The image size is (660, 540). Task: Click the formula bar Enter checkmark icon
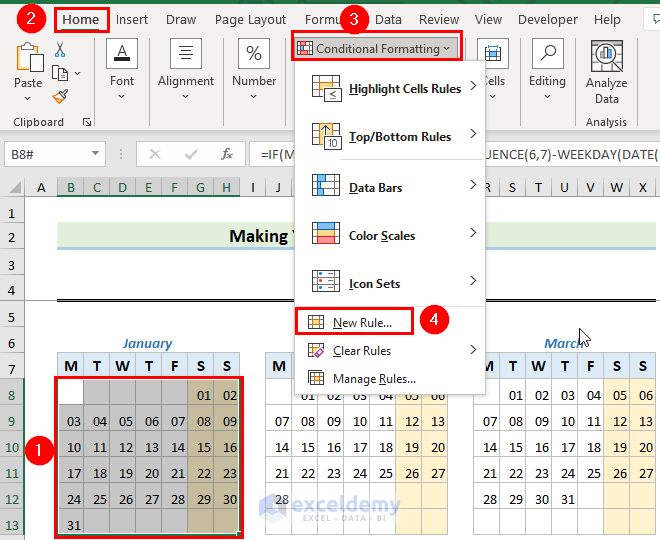pos(191,154)
